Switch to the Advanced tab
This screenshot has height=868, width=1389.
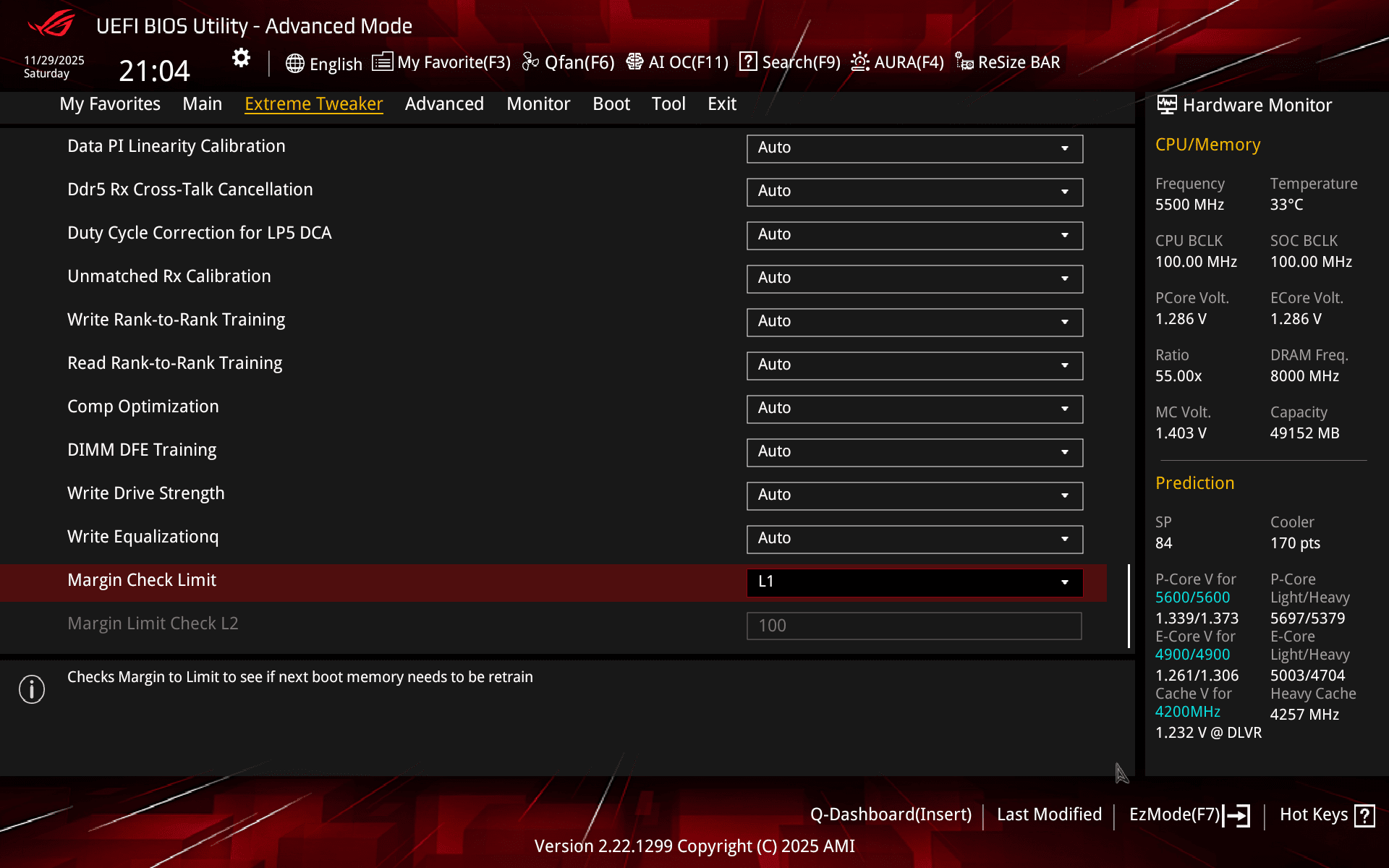444,104
